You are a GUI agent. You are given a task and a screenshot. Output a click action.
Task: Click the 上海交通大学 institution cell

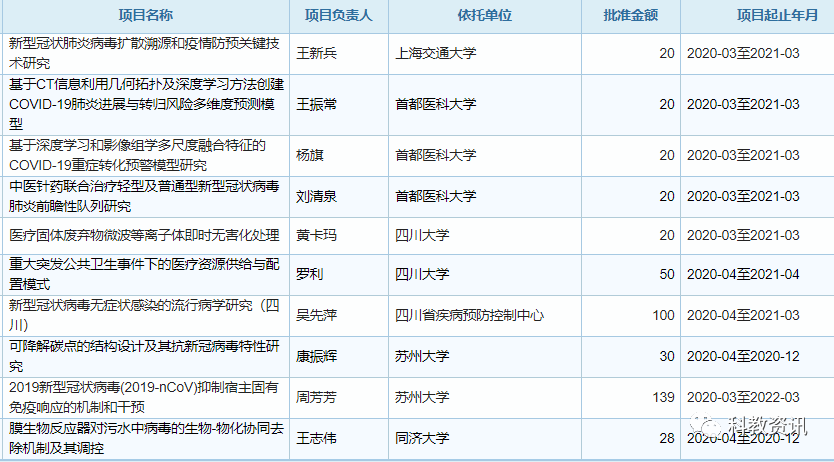tap(436, 53)
